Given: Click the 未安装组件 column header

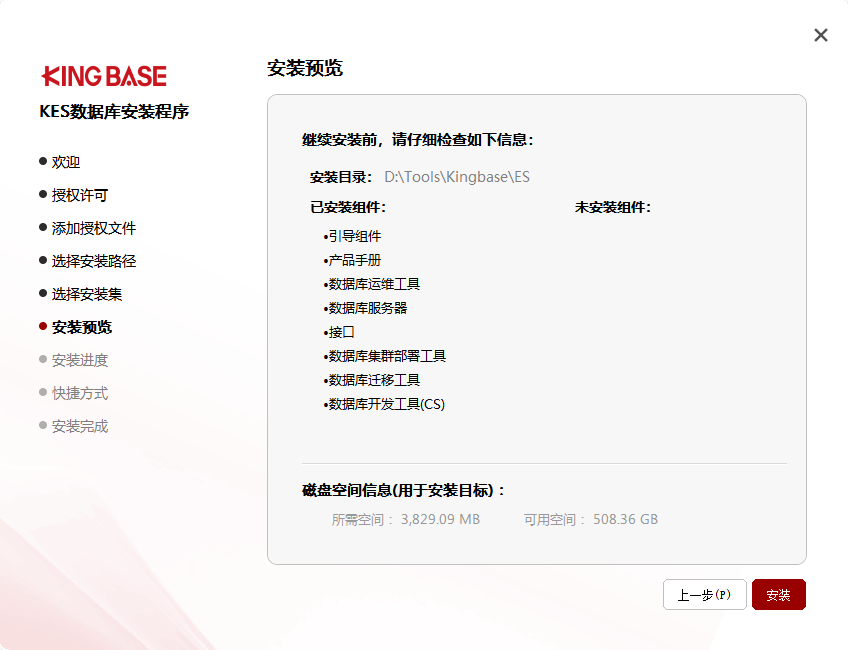Looking at the screenshot, I should coord(614,207).
